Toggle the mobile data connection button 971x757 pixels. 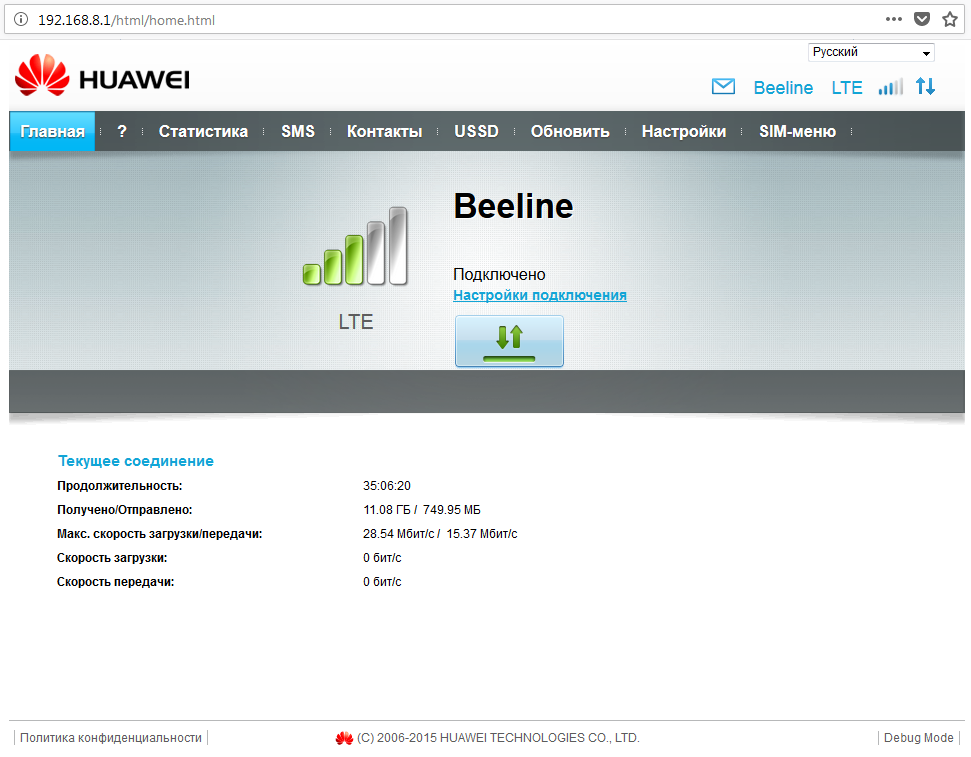coord(509,341)
